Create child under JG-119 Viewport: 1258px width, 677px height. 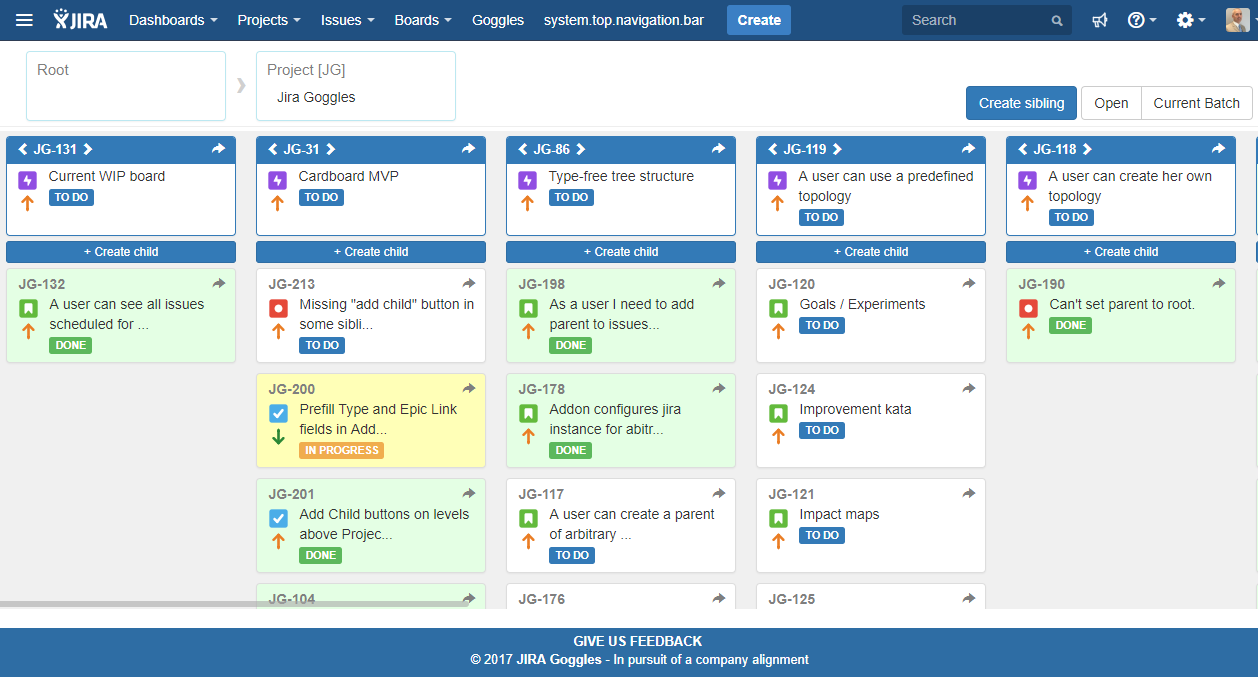point(871,252)
